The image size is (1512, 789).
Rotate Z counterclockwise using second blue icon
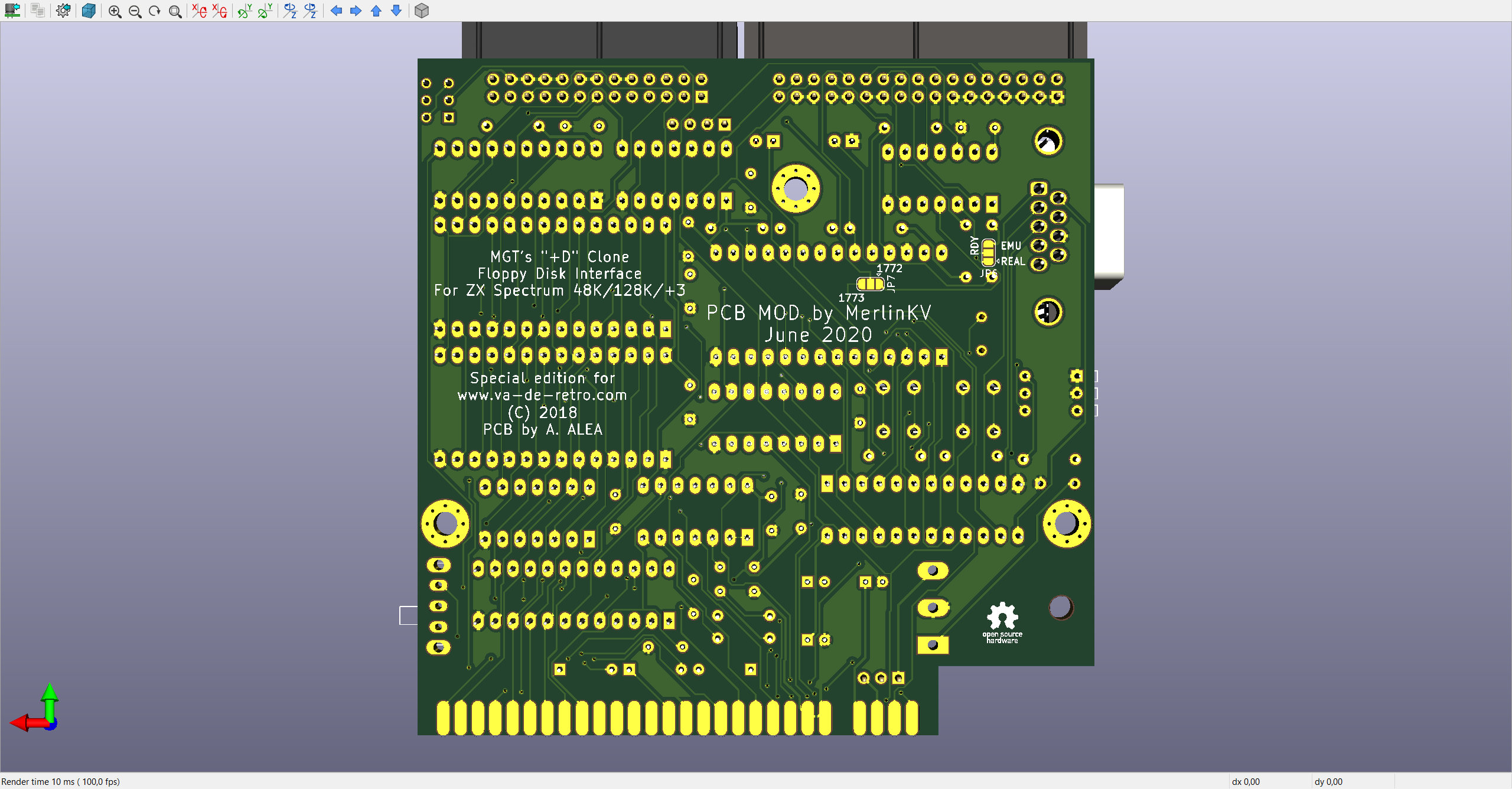pyautogui.click(x=310, y=11)
